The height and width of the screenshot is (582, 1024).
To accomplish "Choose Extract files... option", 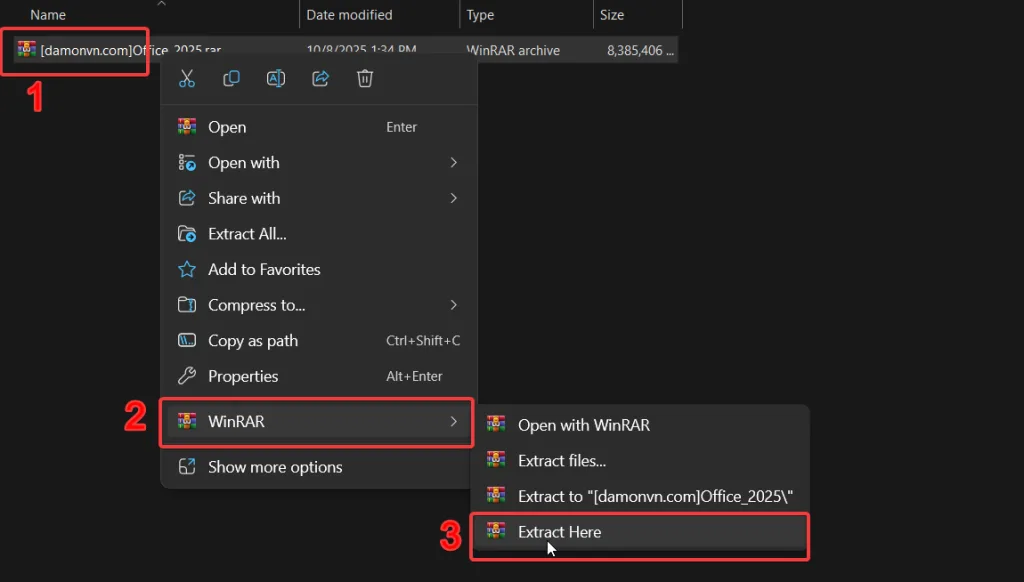I will [x=562, y=460].
